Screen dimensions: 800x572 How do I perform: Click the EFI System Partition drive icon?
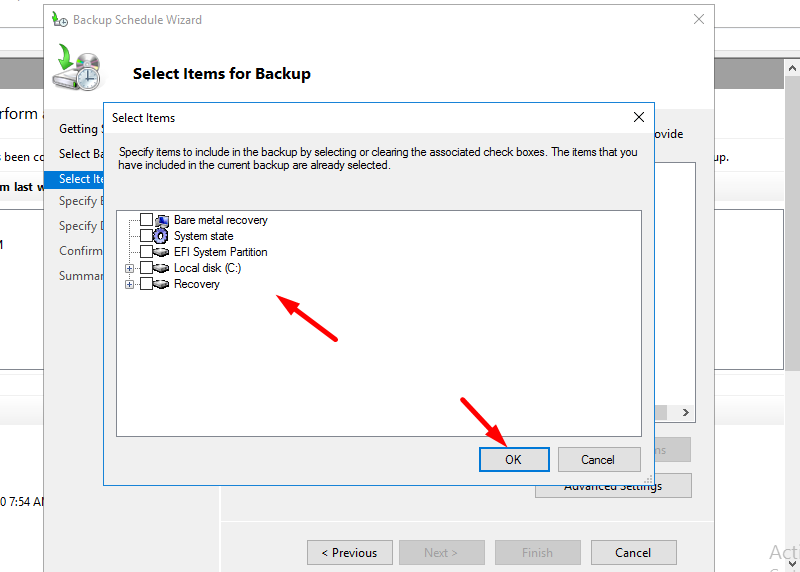pyautogui.click(x=162, y=252)
